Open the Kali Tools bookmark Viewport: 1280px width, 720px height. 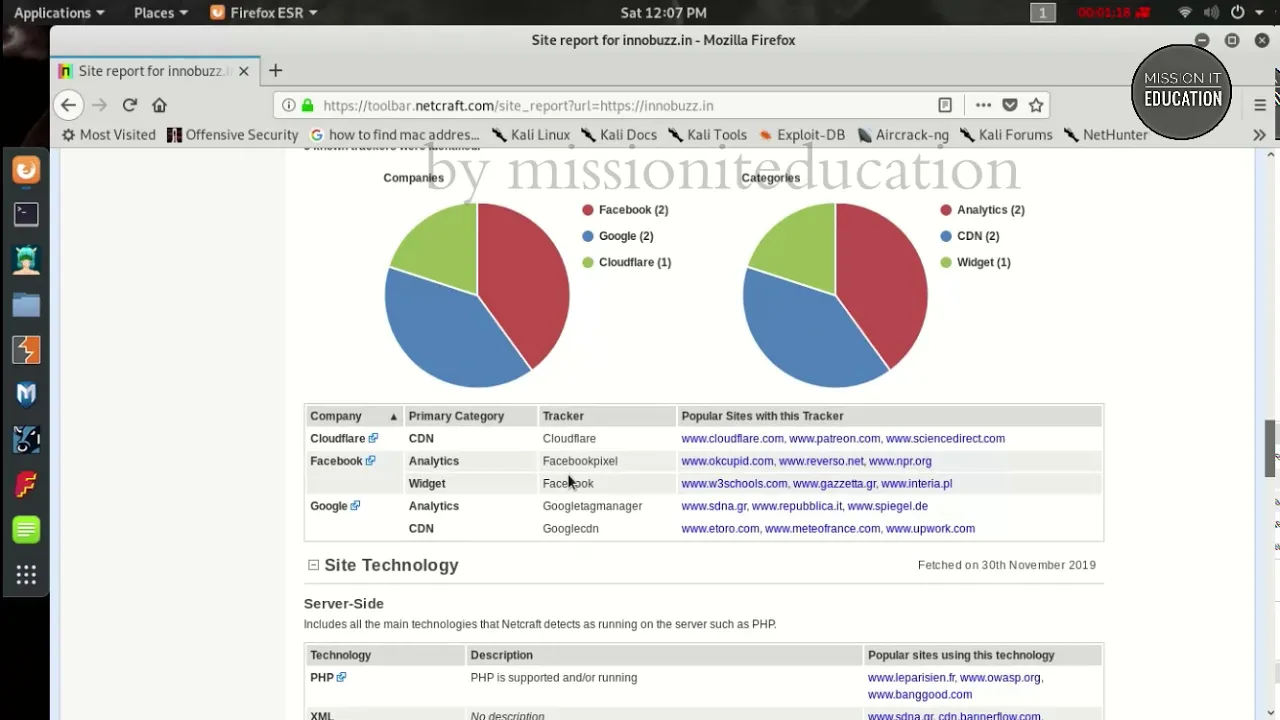(x=707, y=135)
